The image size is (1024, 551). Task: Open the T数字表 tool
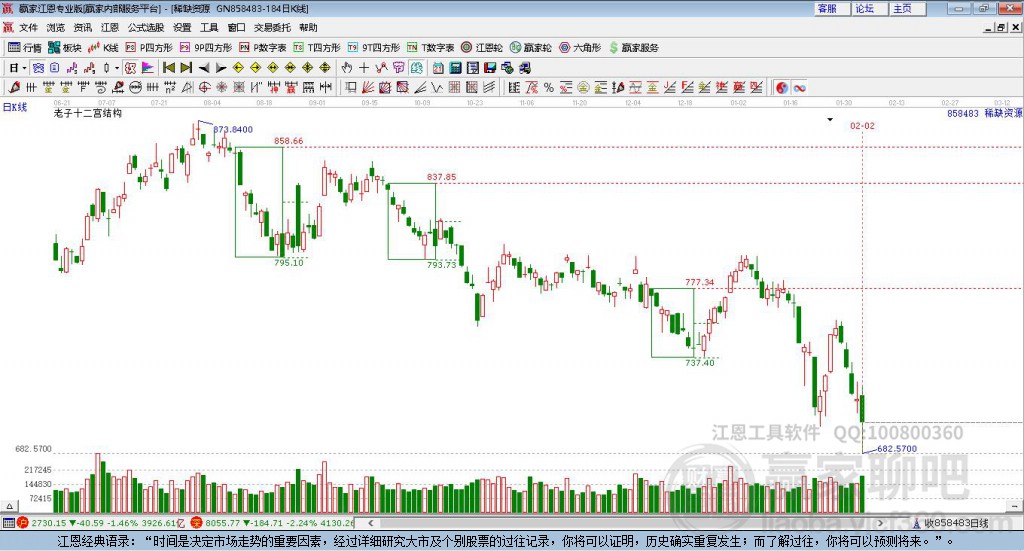[x=430, y=48]
